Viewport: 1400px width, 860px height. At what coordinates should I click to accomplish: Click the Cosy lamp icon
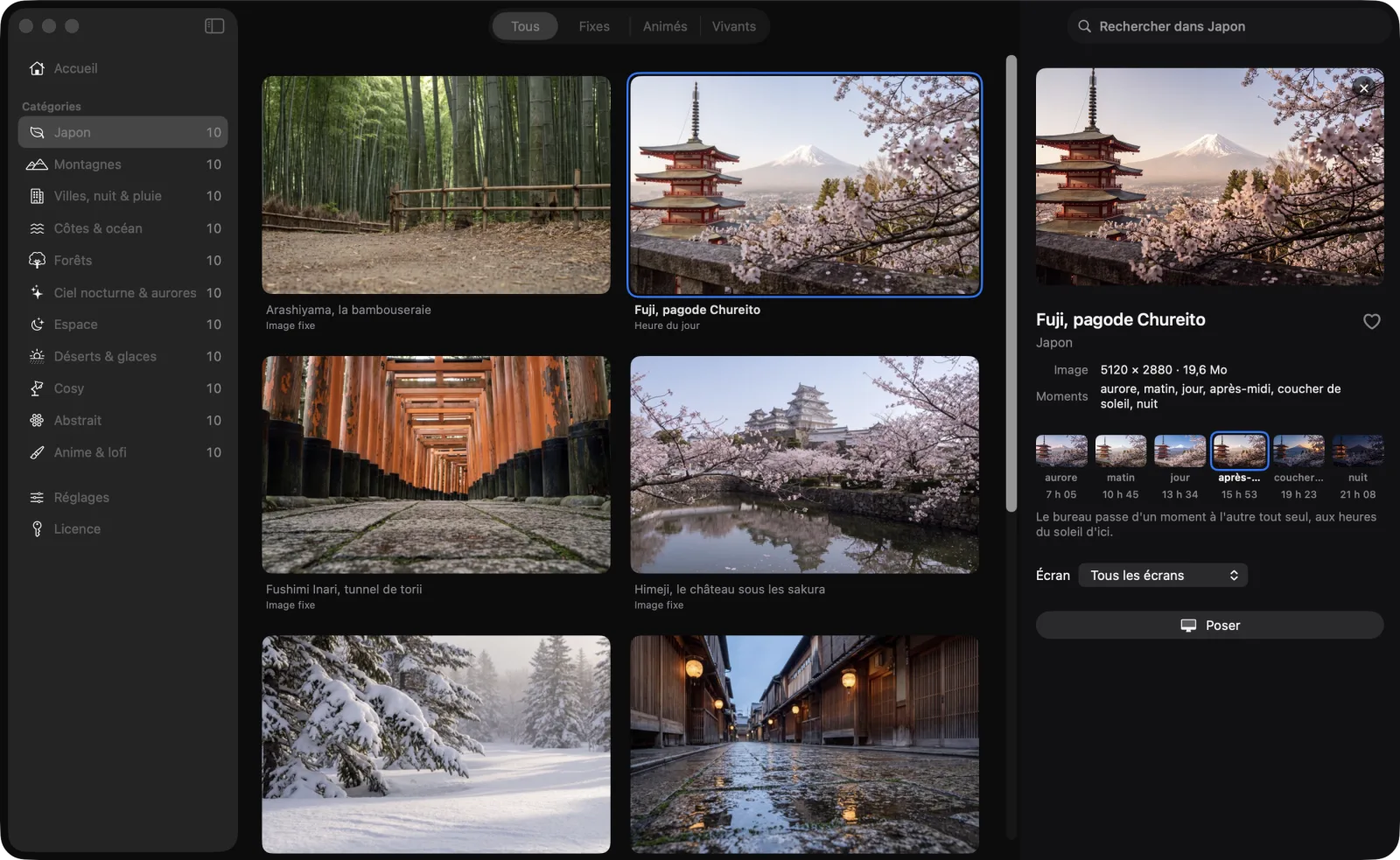(x=37, y=388)
